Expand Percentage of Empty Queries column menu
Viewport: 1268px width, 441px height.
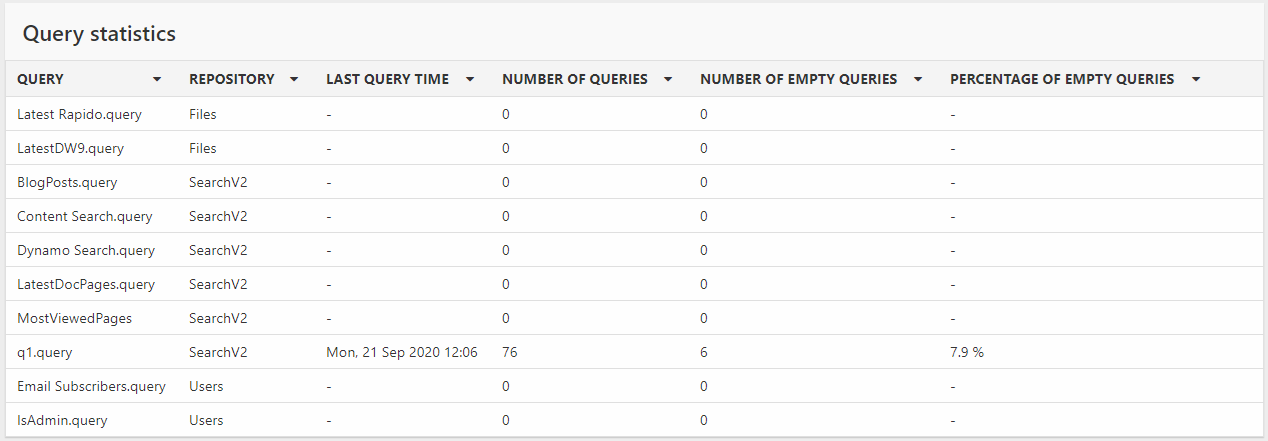[x=1195, y=79]
